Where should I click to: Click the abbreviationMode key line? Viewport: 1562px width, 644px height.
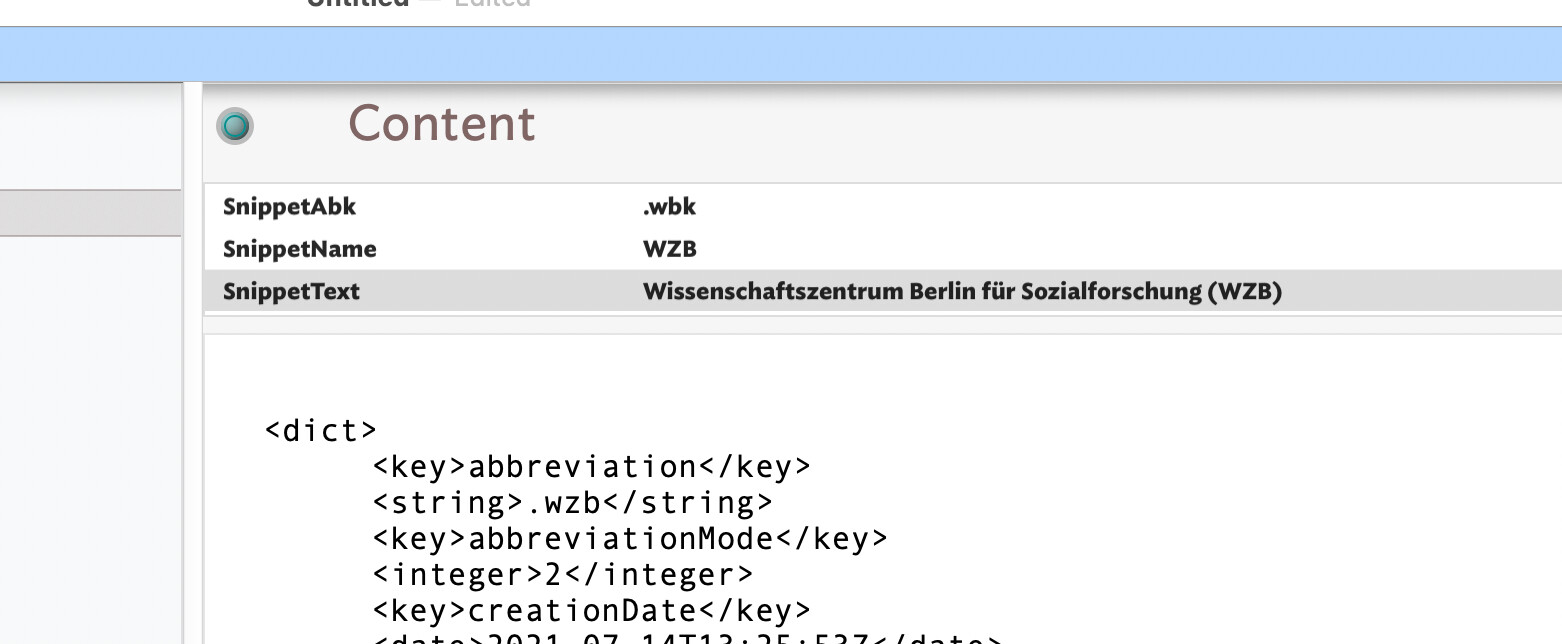[x=630, y=539]
